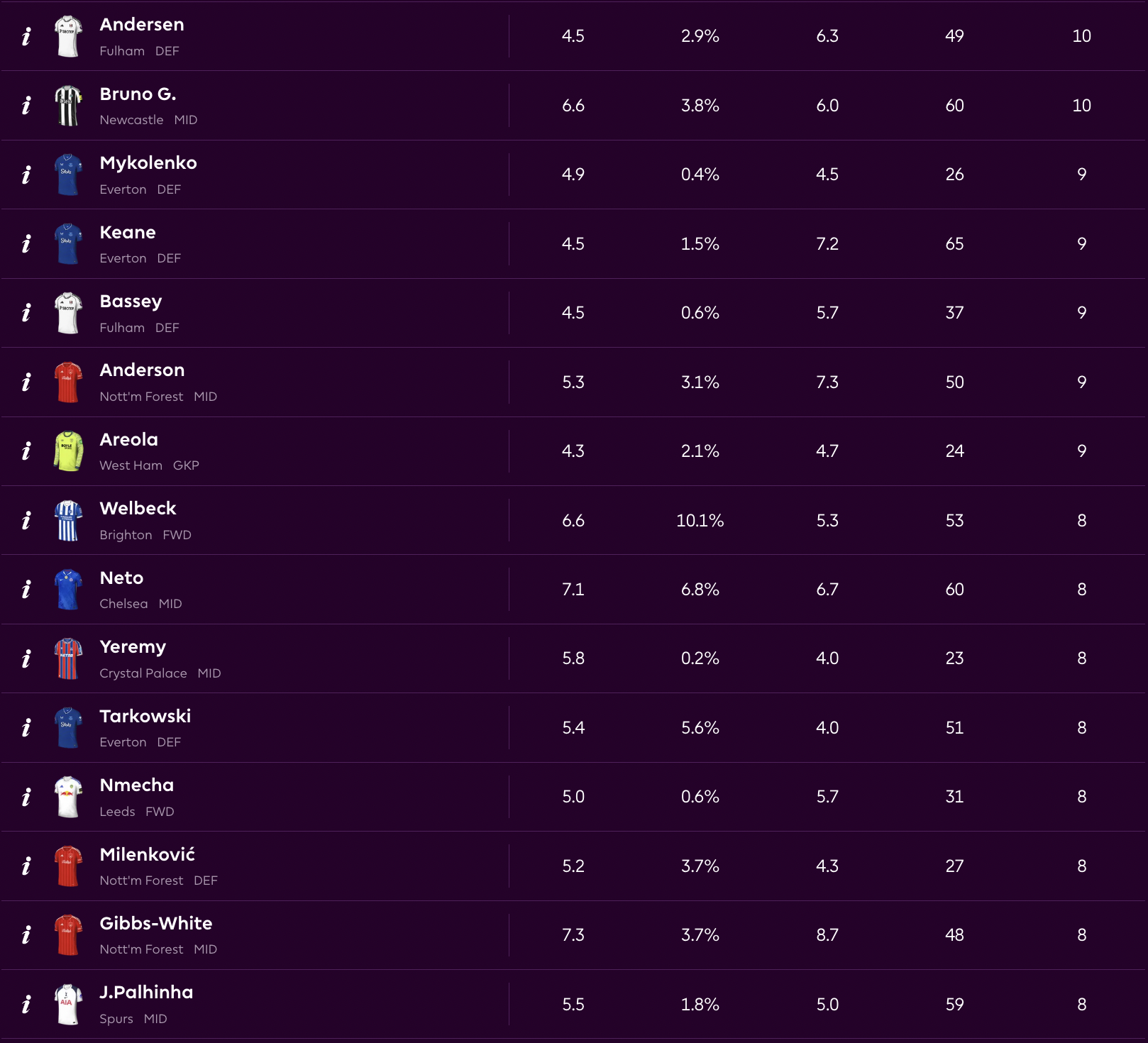Open info icon for Andersen
This screenshot has width=1148, height=1043.
coord(26,36)
